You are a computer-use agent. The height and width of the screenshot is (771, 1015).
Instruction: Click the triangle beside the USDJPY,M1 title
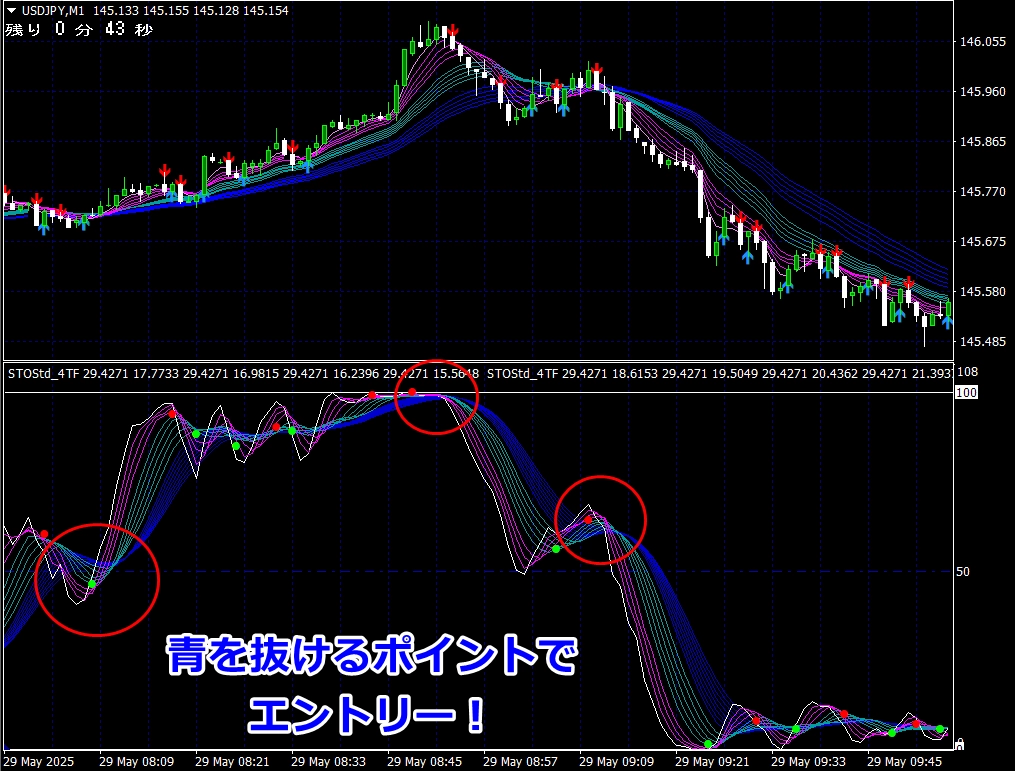pyautogui.click(x=12, y=10)
